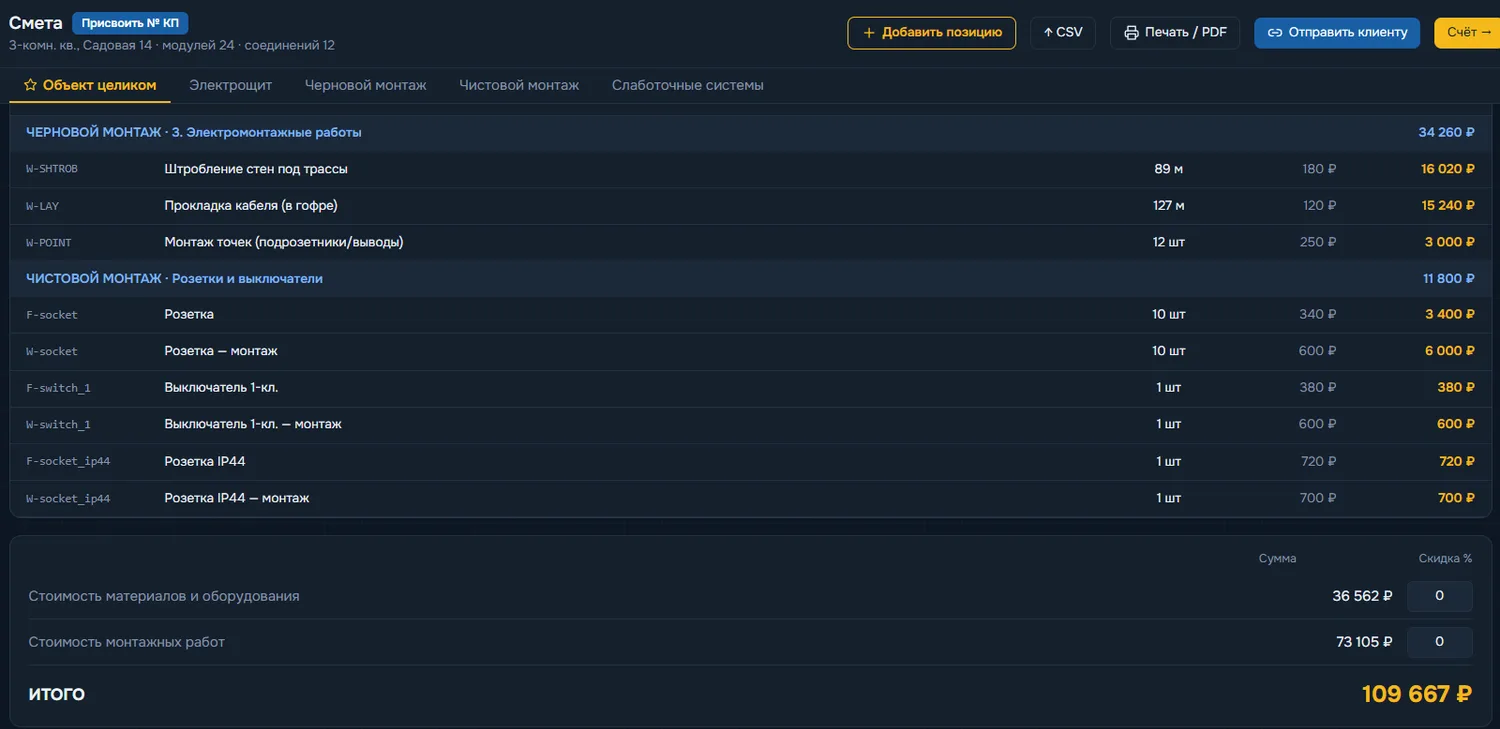Image resolution: width=1500 pixels, height=729 pixels.
Task: Click row total 16 020 ₽
Action: coord(1448,169)
